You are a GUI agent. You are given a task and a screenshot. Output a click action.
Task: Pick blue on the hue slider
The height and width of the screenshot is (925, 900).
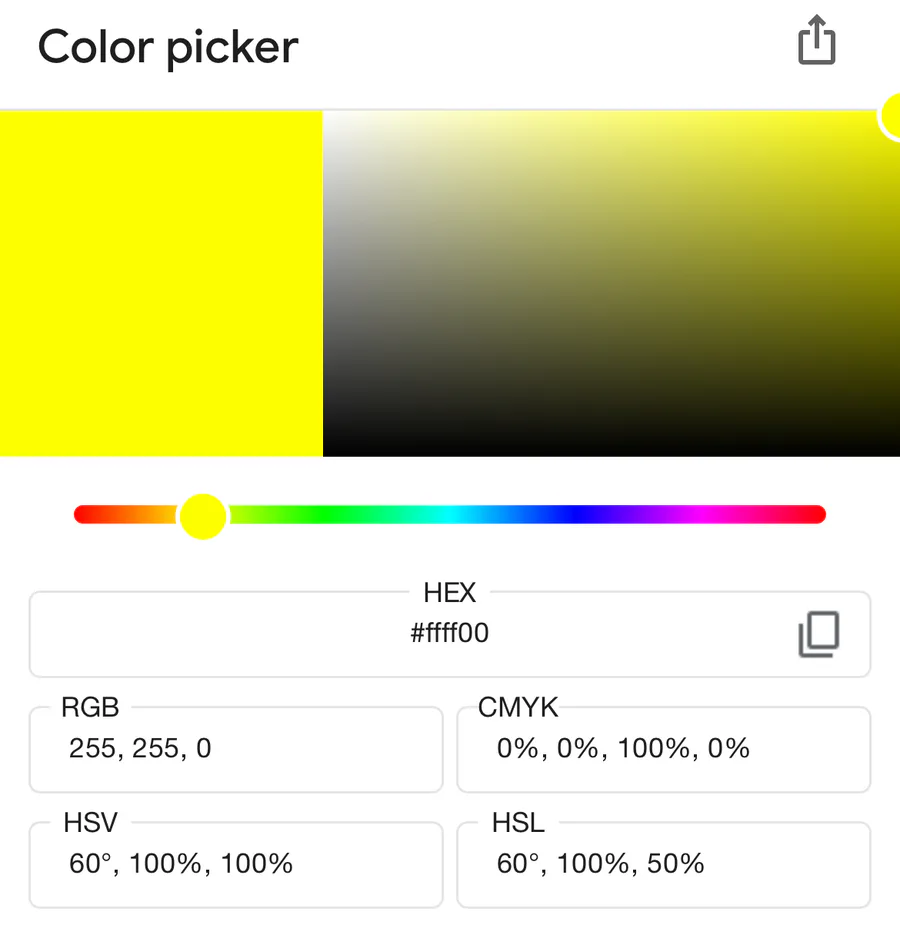pos(575,515)
